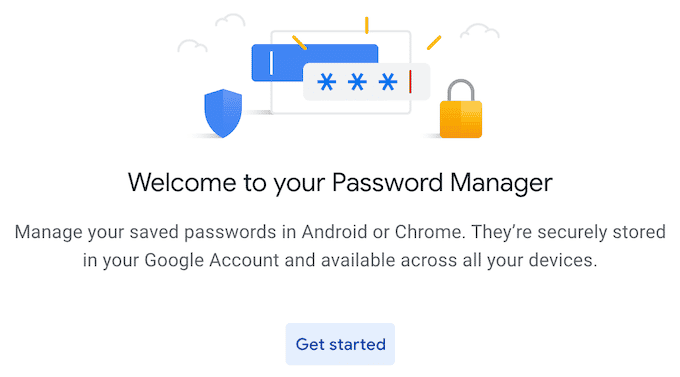Click the third blue asterisk
Screen dimensions: 680x377
click(387, 82)
